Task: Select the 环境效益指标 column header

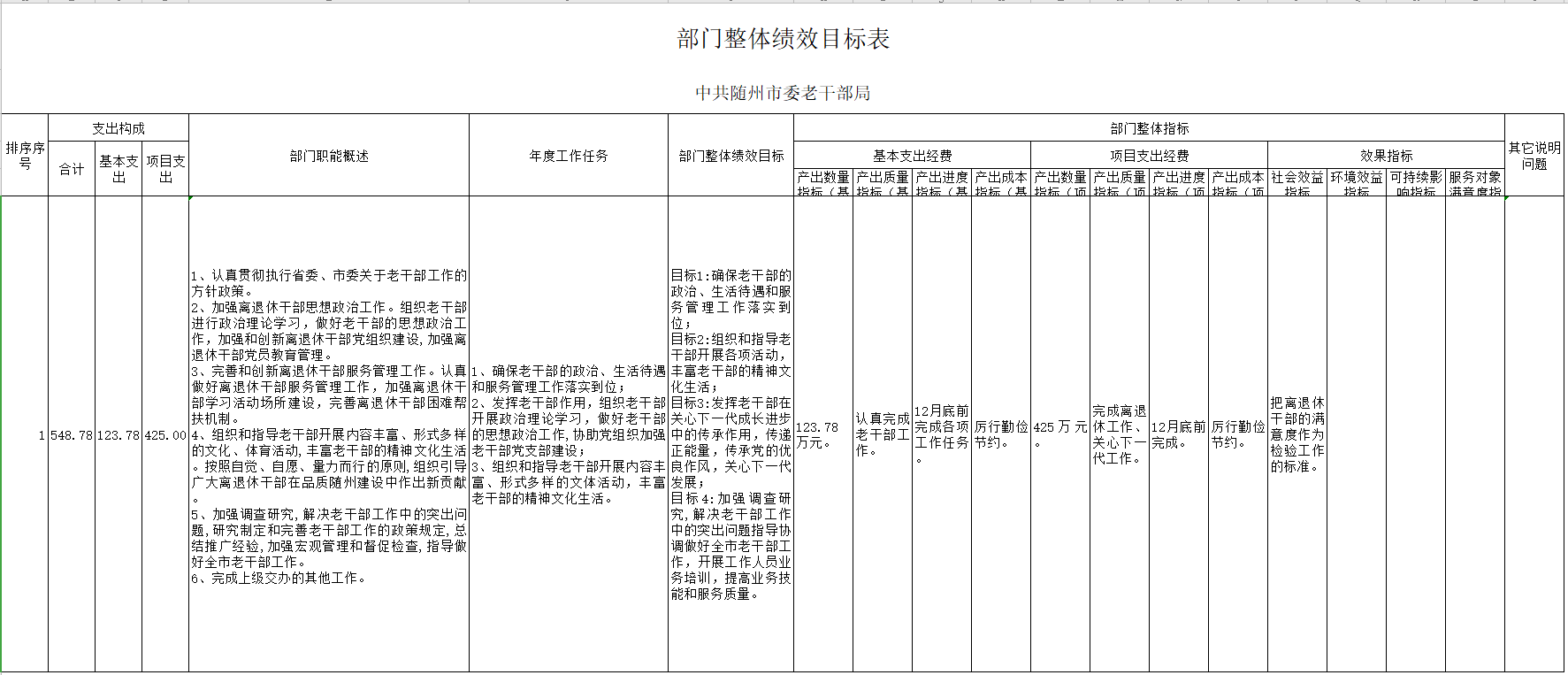Action: tap(1357, 183)
